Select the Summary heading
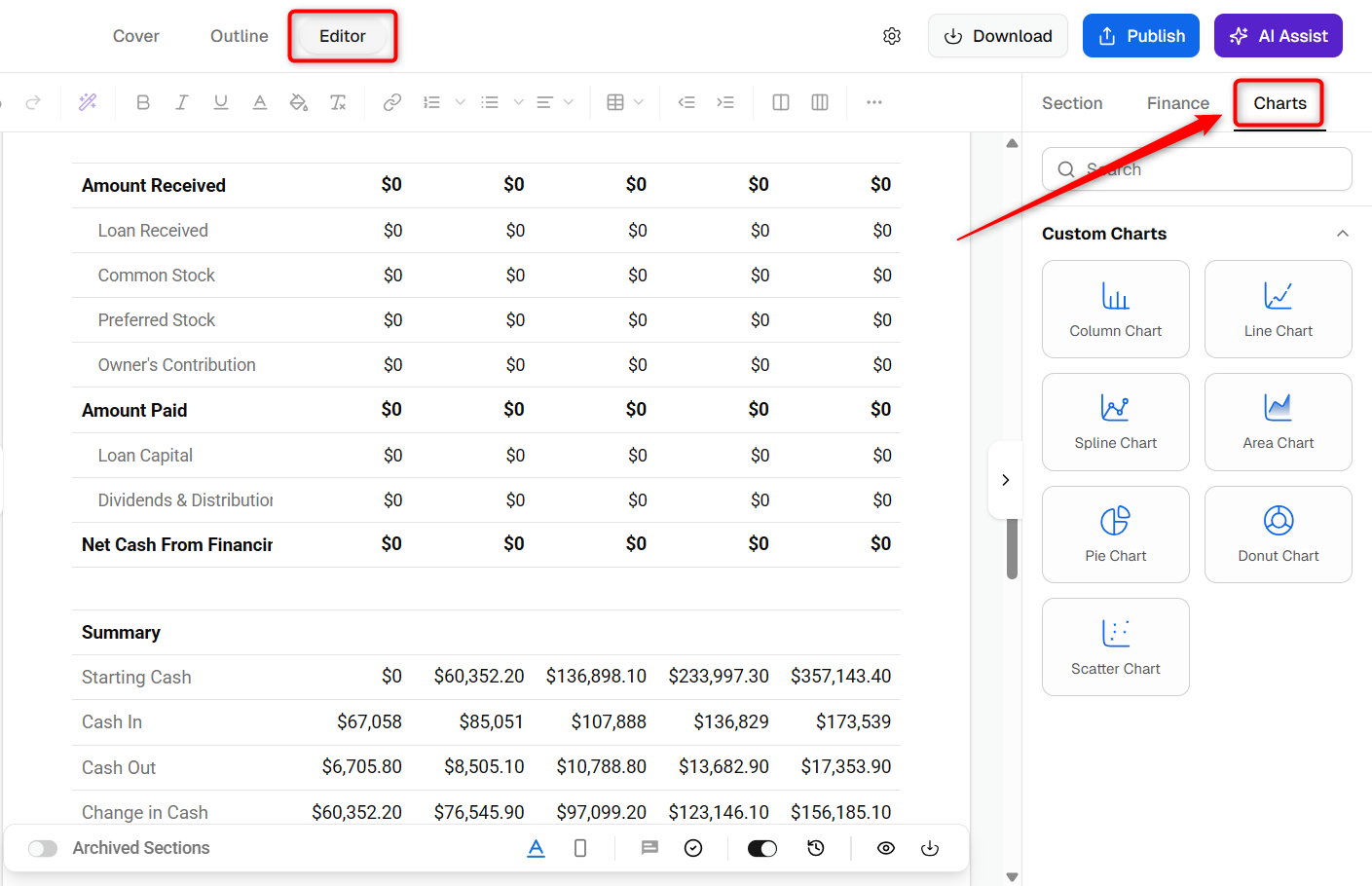This screenshot has width=1372, height=886. [121, 633]
